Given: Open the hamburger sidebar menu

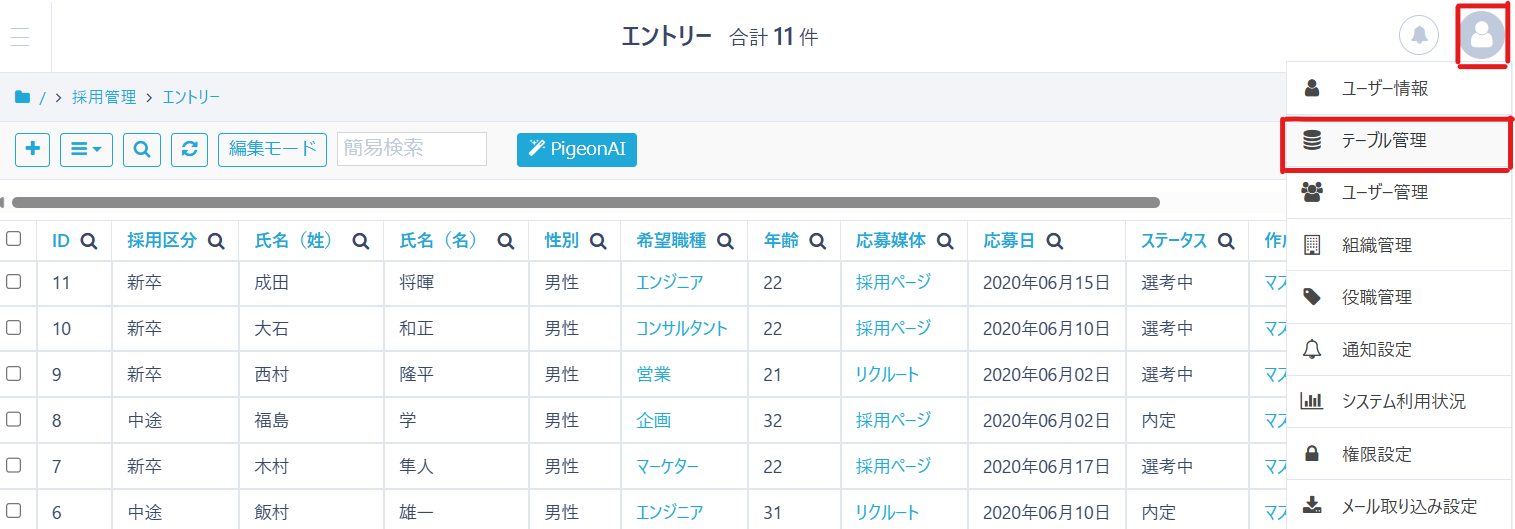Looking at the screenshot, I should (20, 37).
